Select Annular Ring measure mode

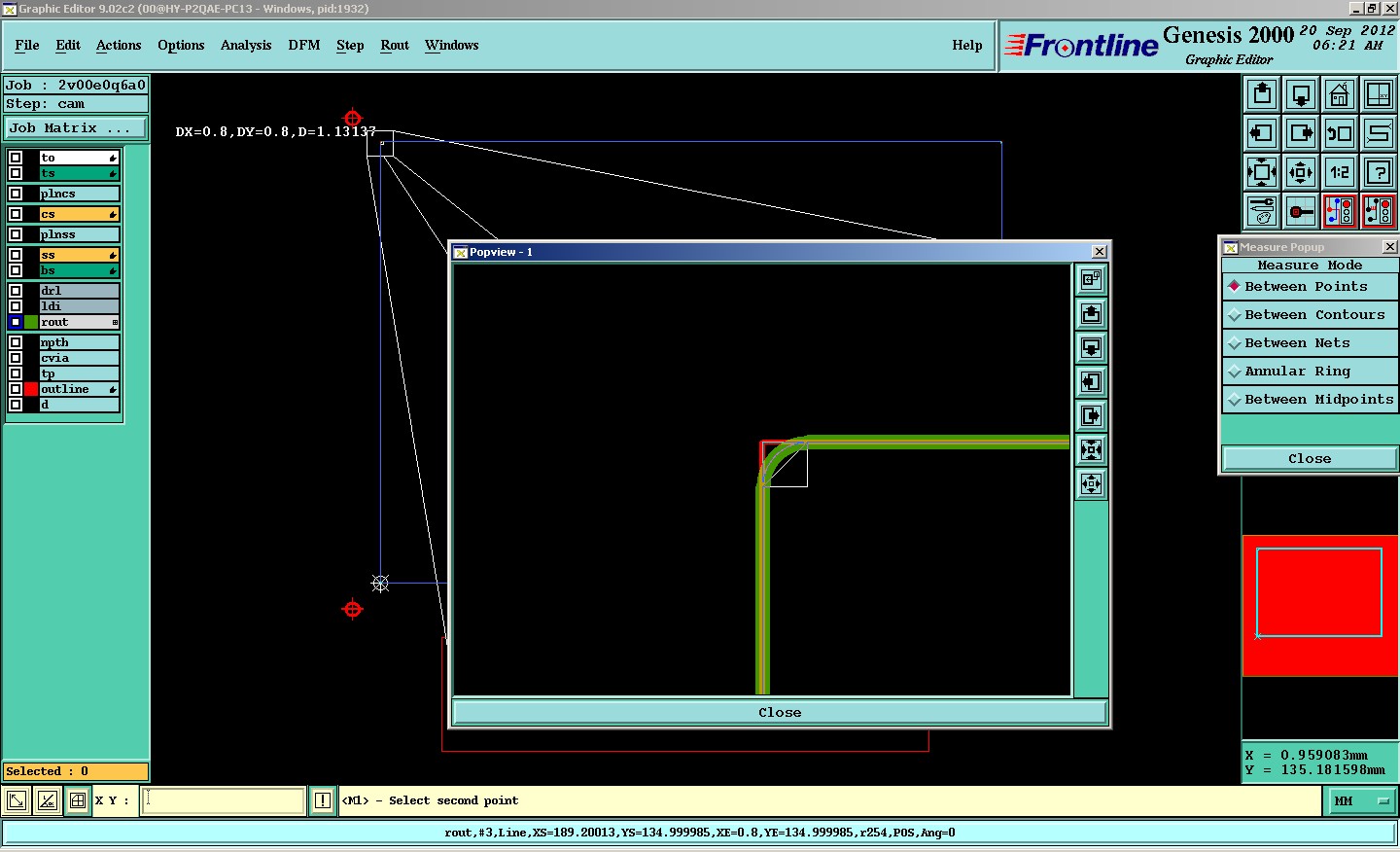pos(1310,372)
